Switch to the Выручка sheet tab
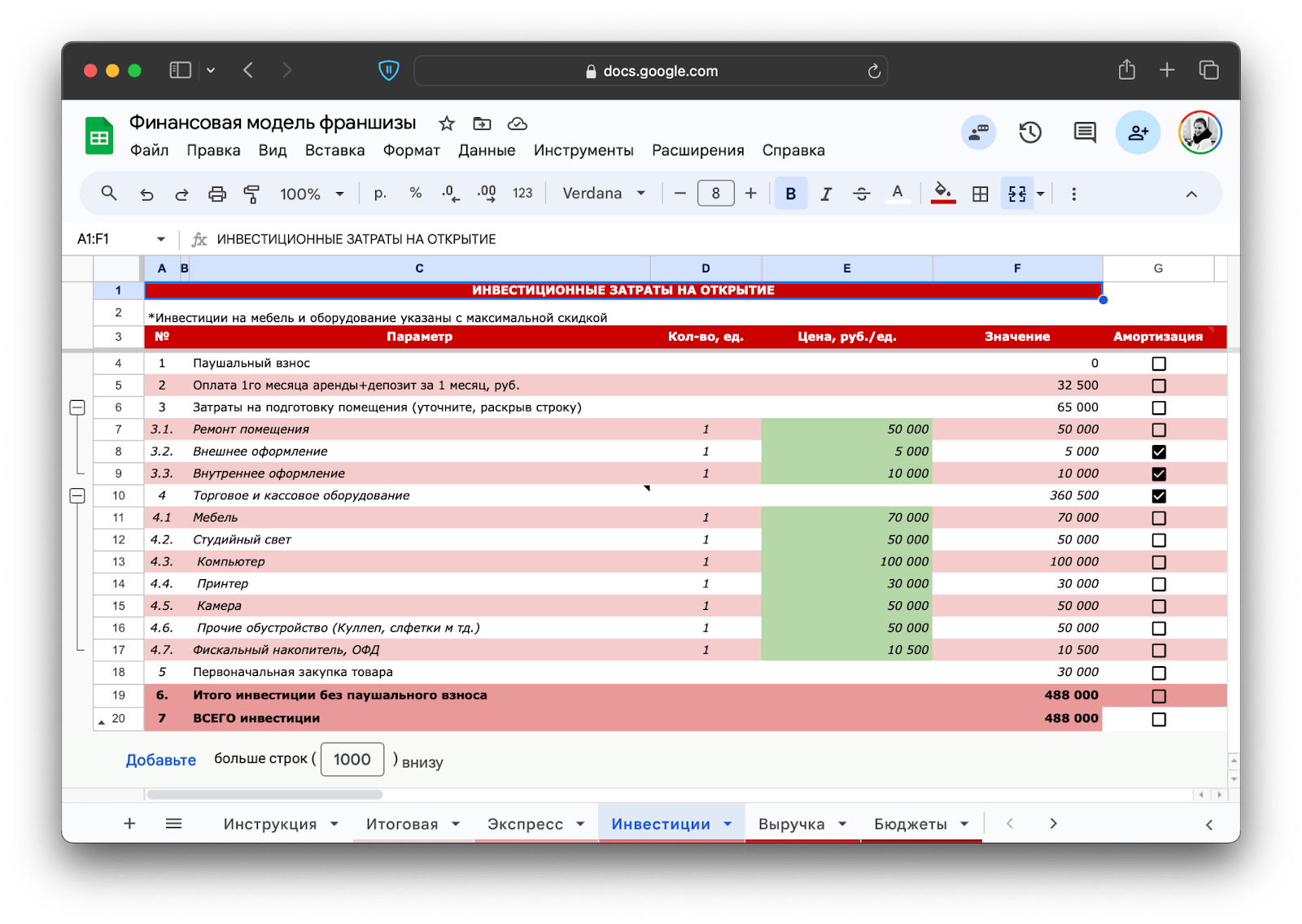This screenshot has width=1302, height=924. 791,824
